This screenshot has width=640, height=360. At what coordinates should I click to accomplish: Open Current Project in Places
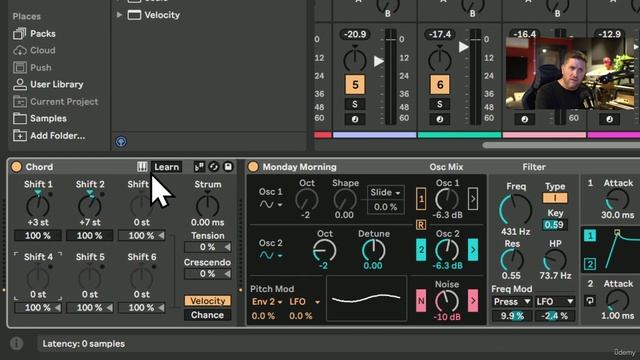pyautogui.click(x=56, y=101)
